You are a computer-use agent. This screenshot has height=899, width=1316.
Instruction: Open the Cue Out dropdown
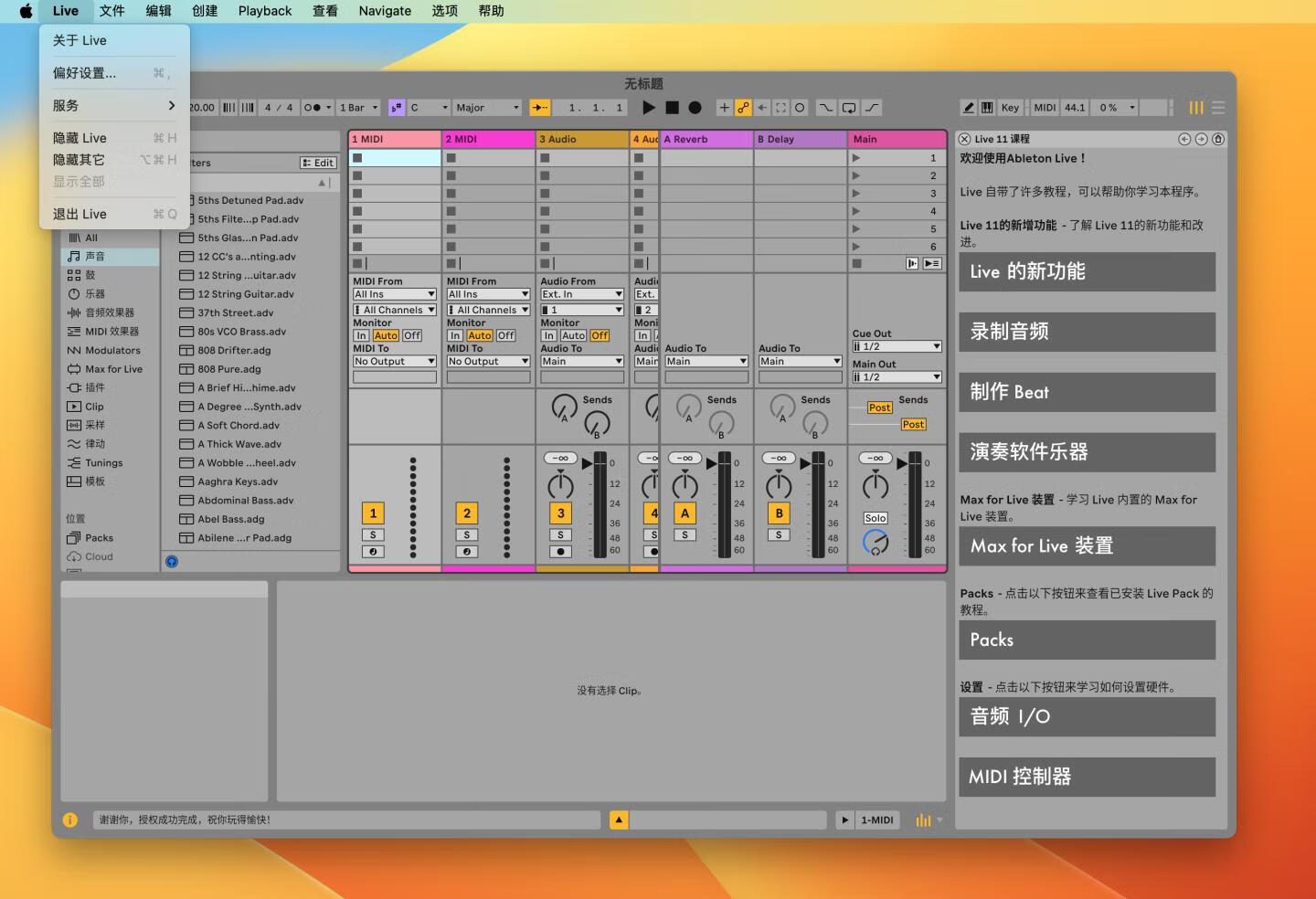point(896,347)
